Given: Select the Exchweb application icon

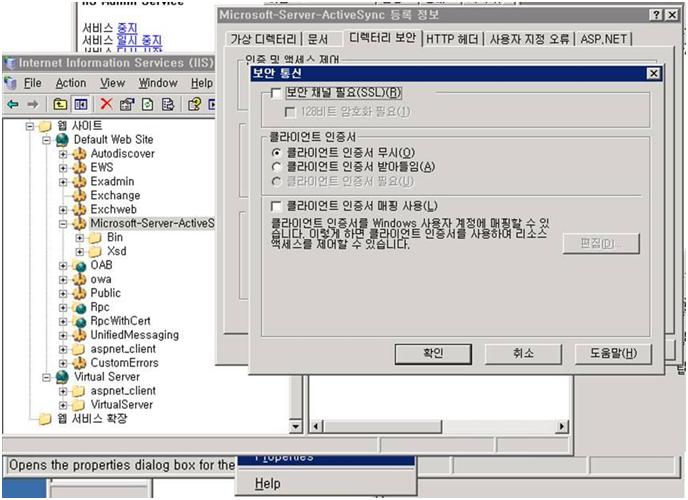Looking at the screenshot, I should pyautogui.click(x=79, y=210).
